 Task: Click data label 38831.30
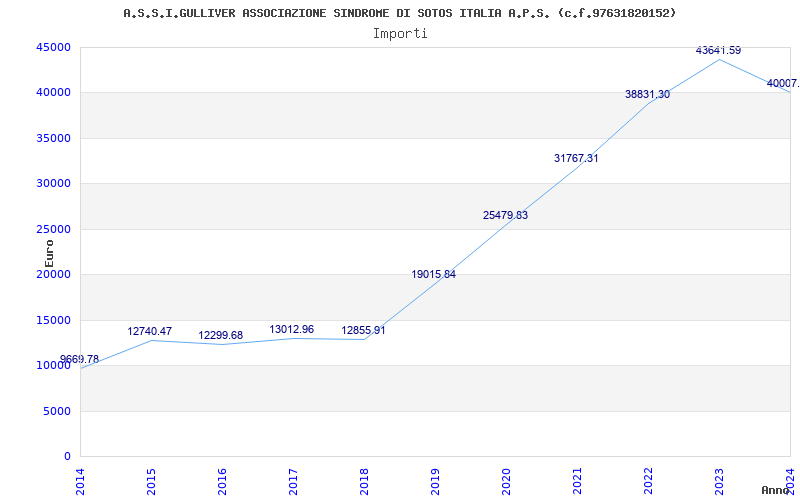[647, 94]
